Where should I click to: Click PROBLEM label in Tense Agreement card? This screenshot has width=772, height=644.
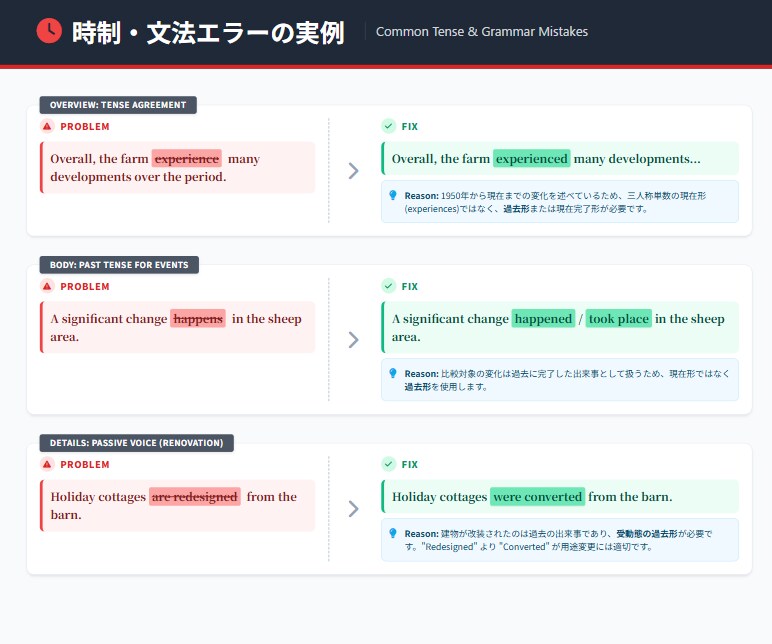(85, 127)
